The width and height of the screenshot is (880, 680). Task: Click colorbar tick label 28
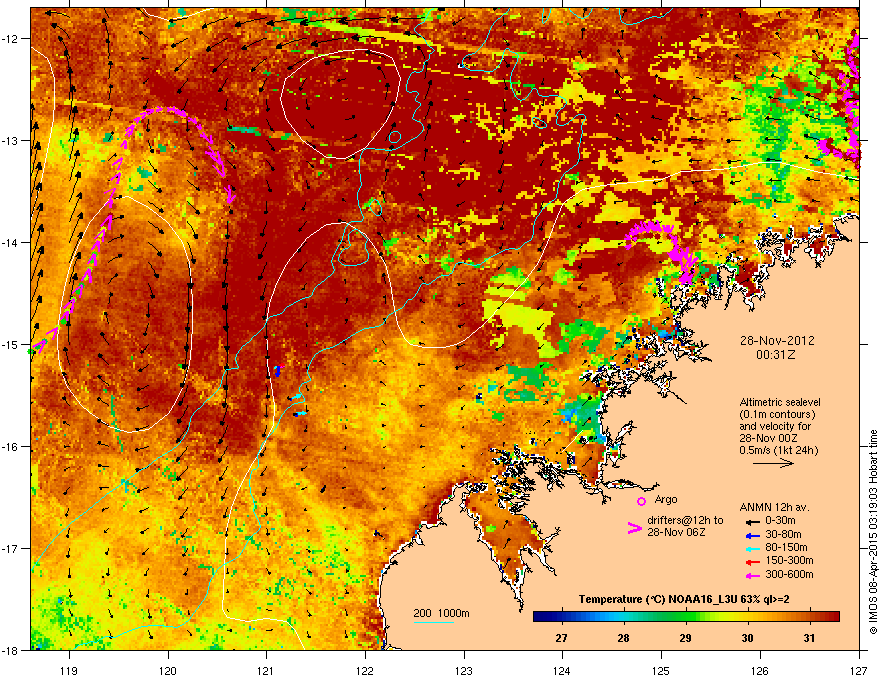623,638
